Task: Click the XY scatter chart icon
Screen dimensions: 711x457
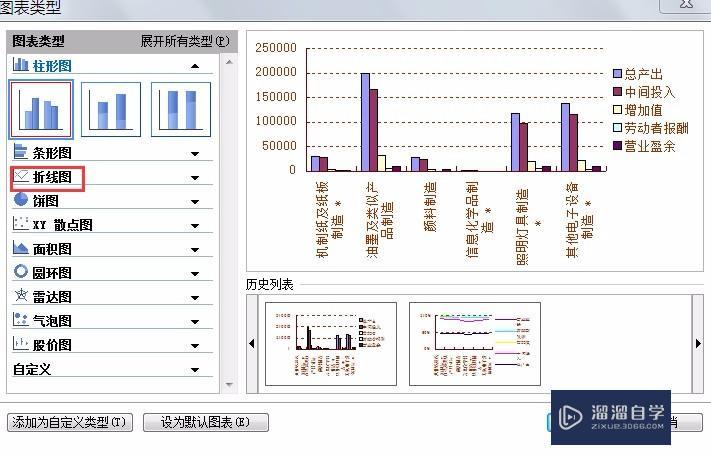Action: 21,224
